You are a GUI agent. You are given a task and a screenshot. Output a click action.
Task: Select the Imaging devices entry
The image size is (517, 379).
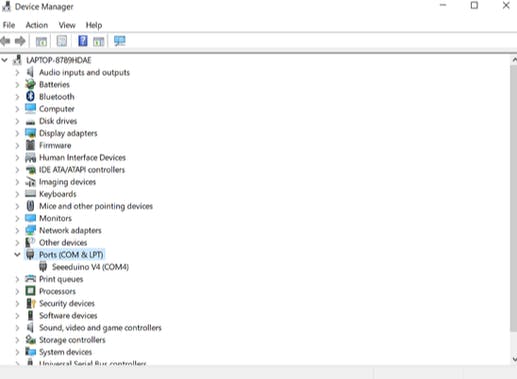[67, 182]
